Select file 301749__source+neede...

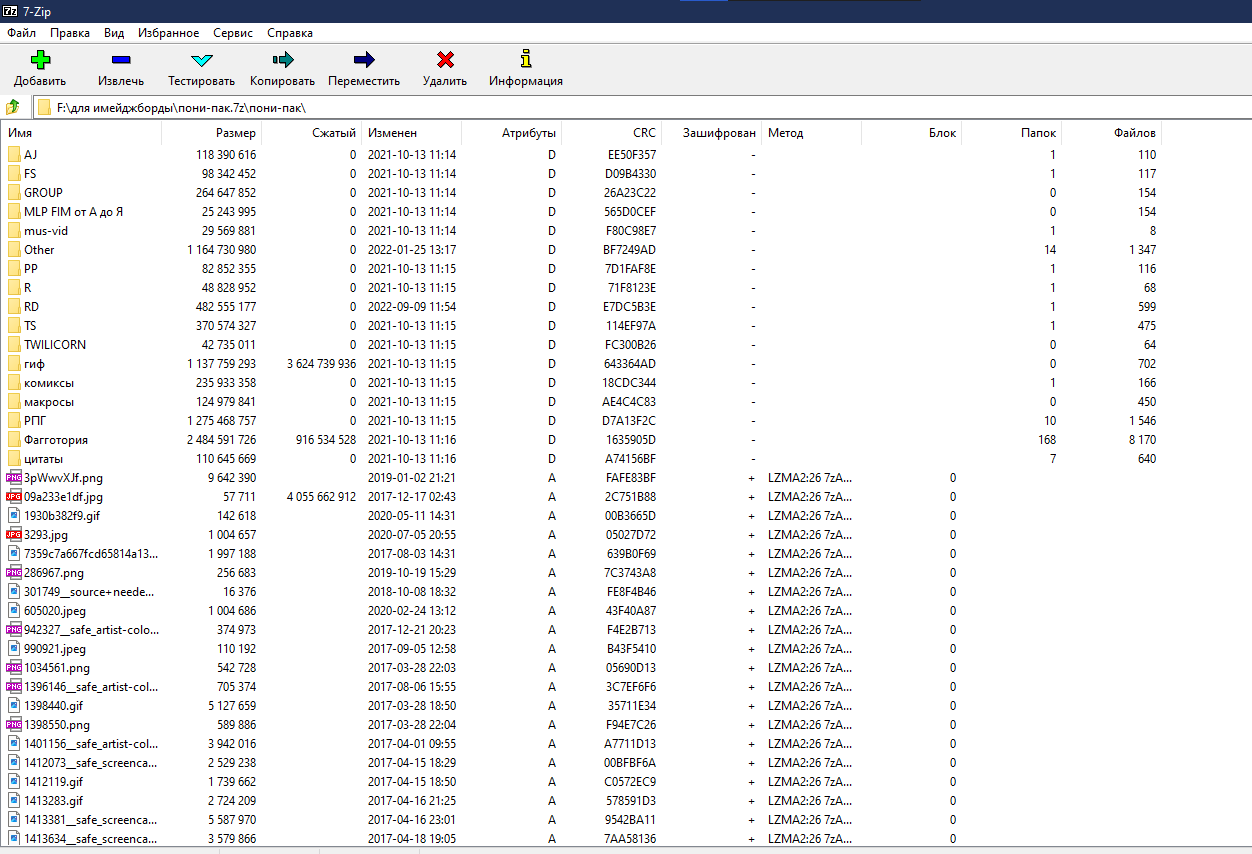[90, 592]
